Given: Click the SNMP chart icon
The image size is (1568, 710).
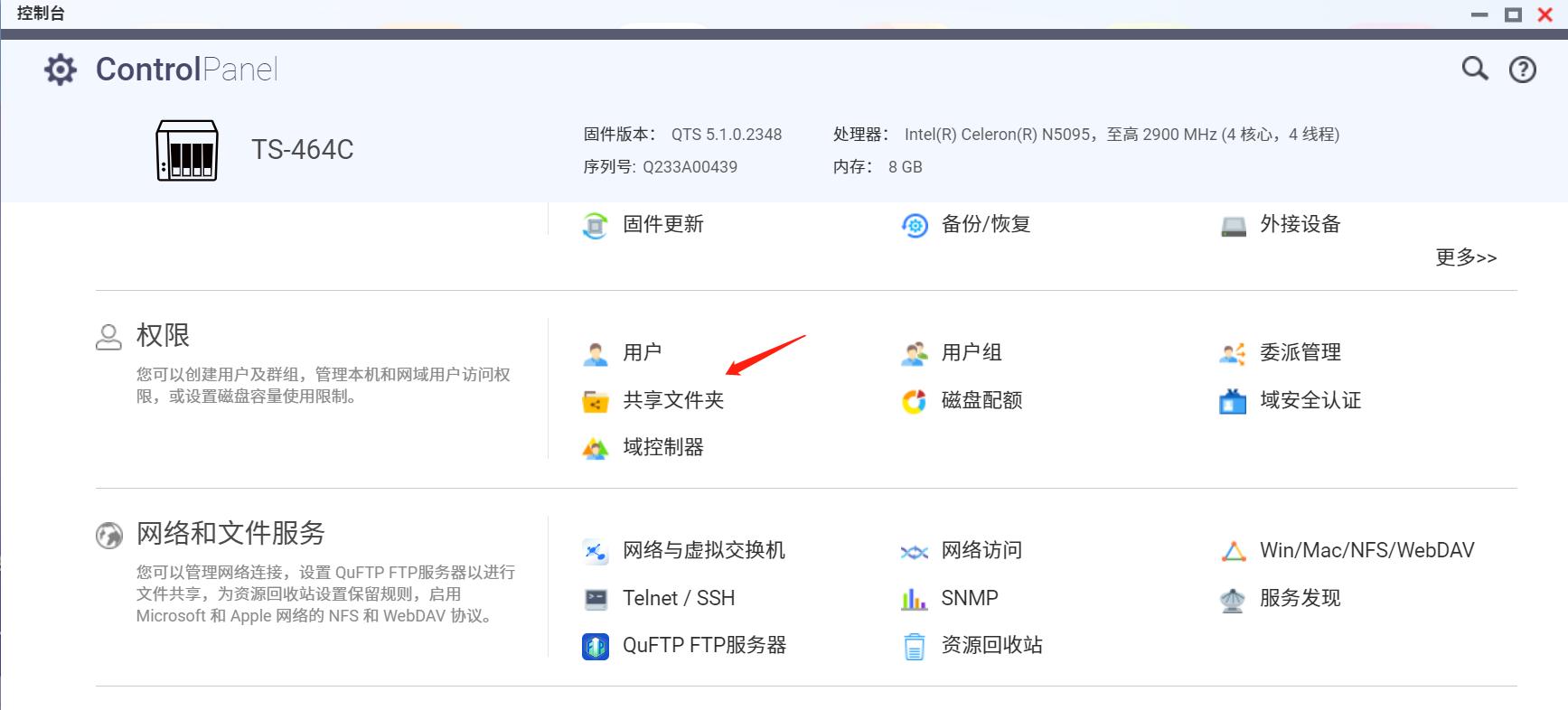Looking at the screenshot, I should (x=915, y=599).
